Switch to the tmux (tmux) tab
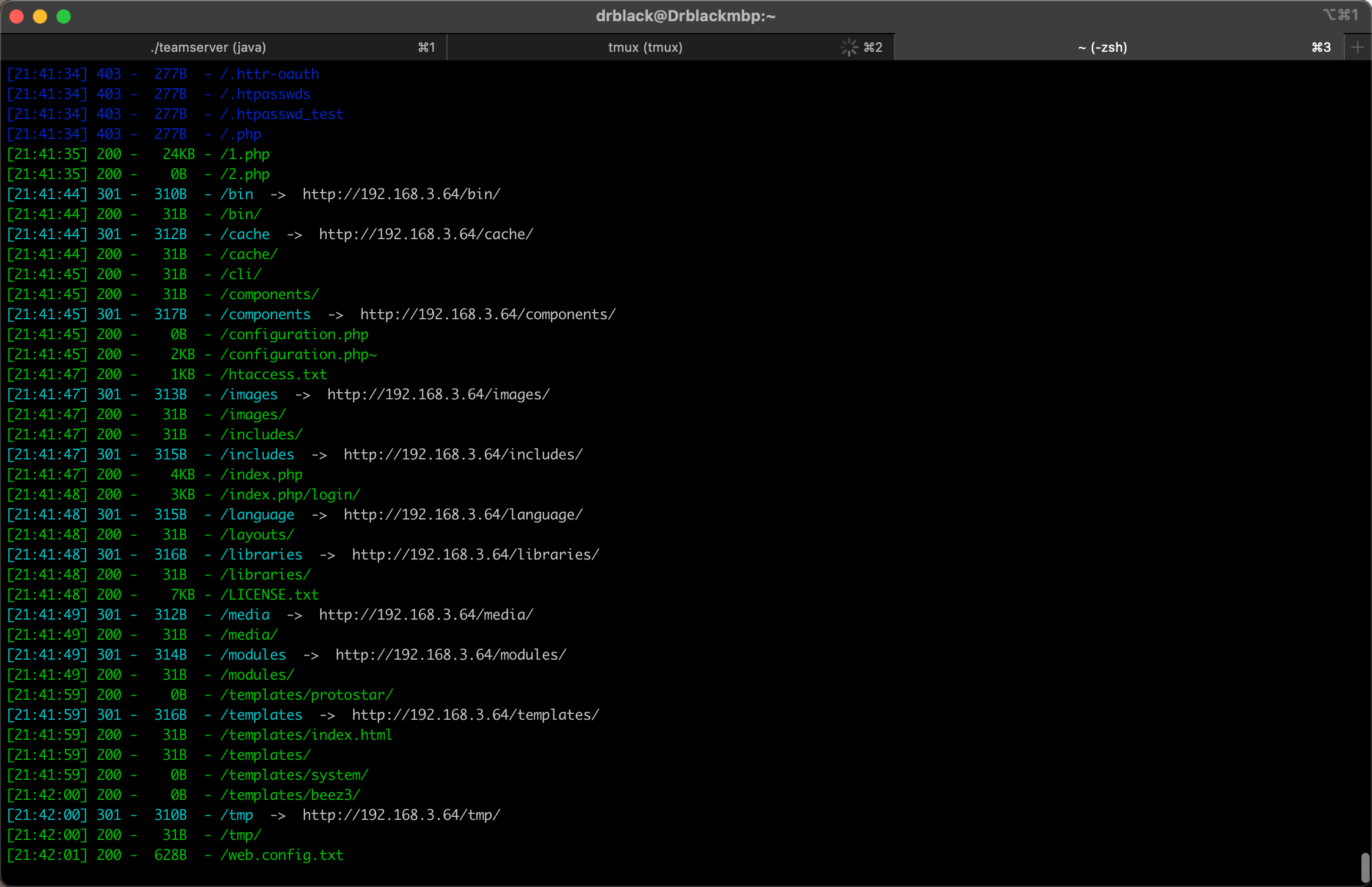 click(x=671, y=47)
